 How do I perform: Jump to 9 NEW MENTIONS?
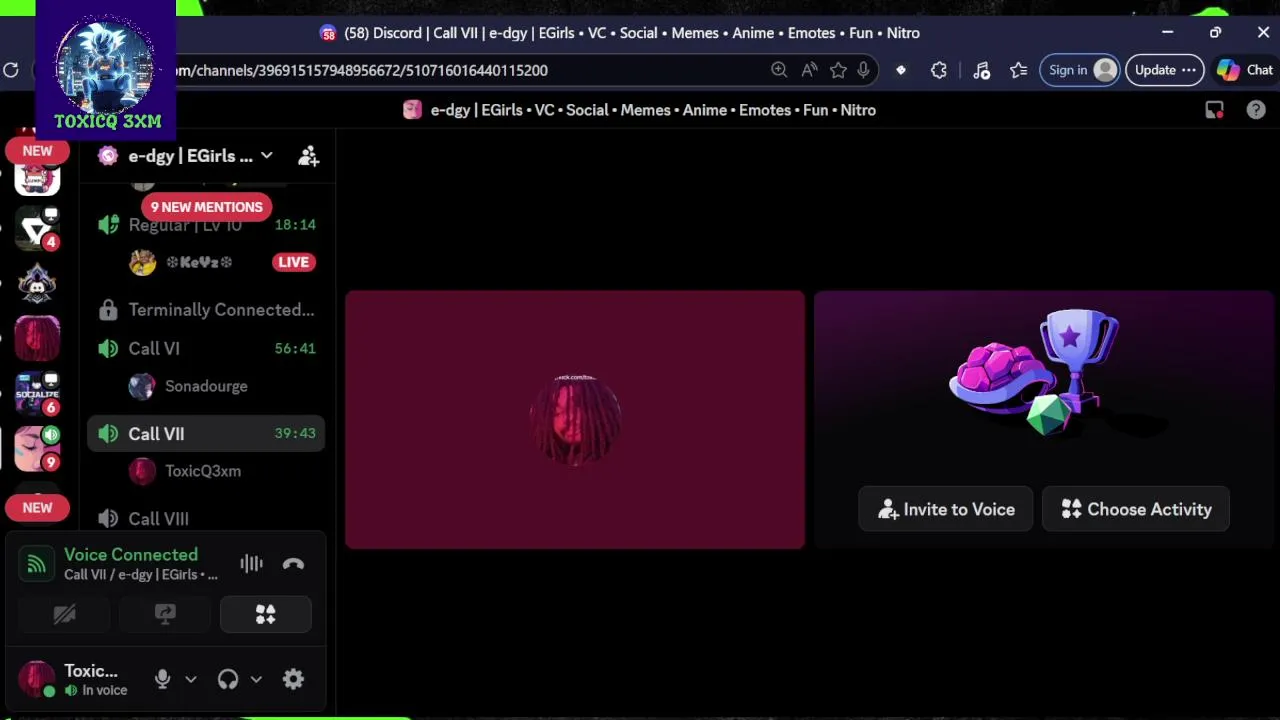tap(206, 207)
